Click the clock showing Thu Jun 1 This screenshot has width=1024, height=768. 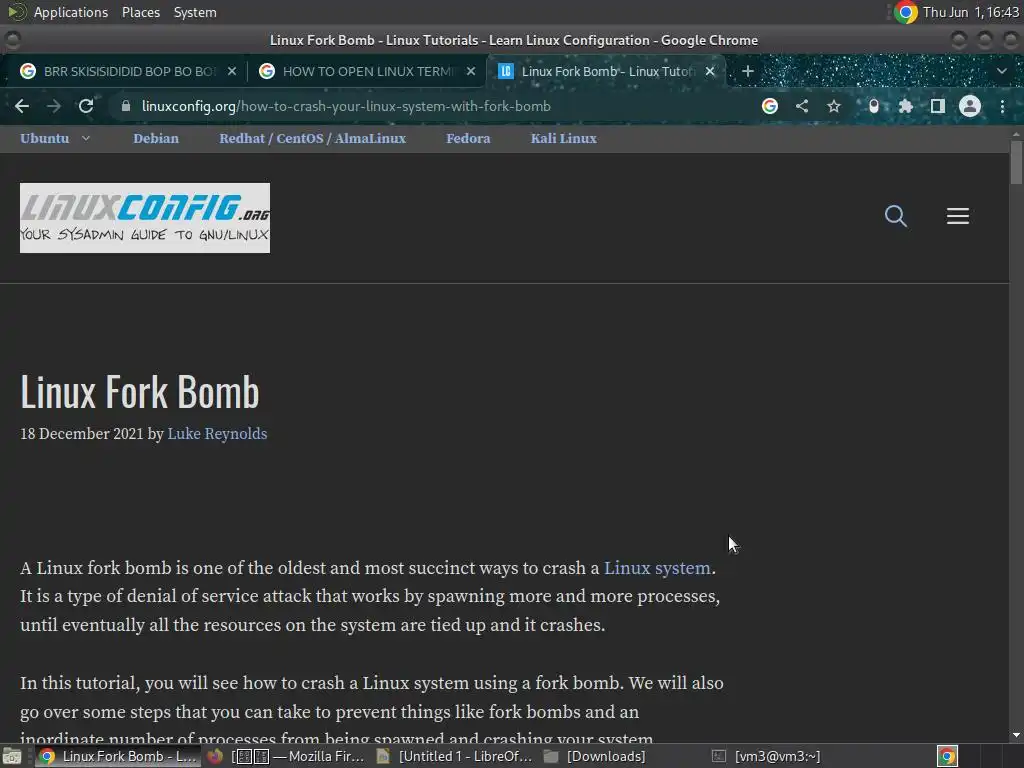tap(970, 12)
